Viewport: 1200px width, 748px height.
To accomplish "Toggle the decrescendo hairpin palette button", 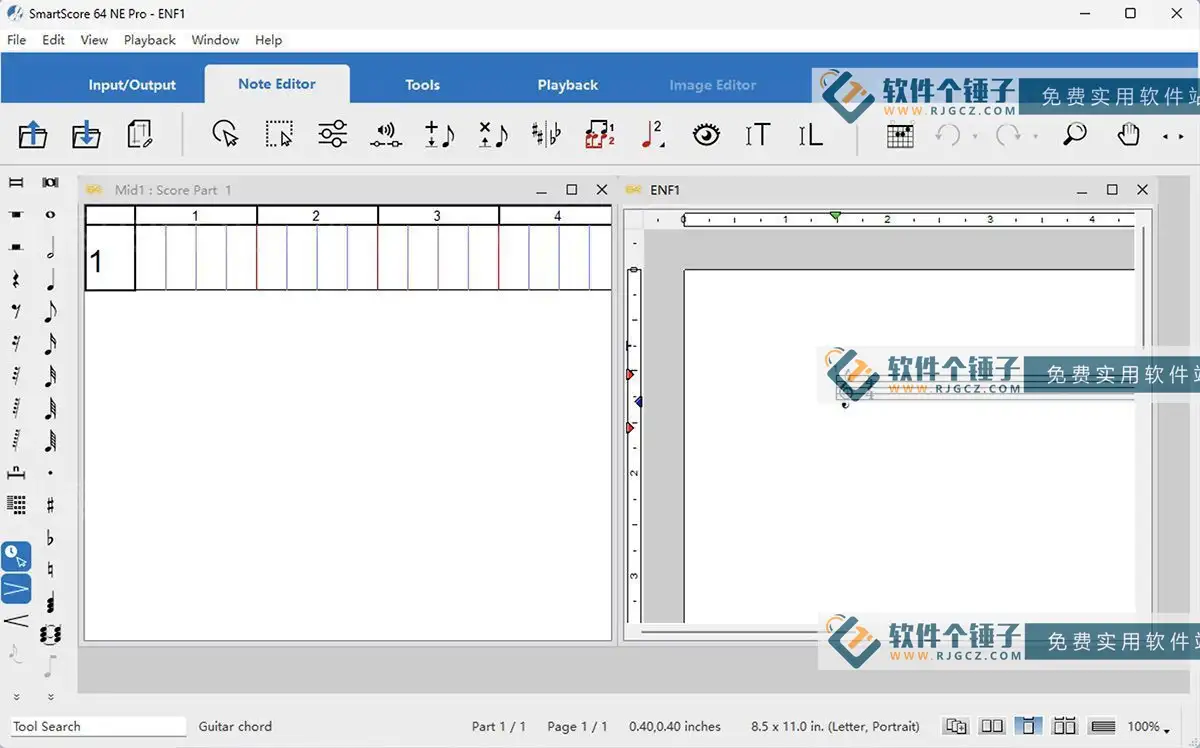I will pyautogui.click(x=16, y=589).
